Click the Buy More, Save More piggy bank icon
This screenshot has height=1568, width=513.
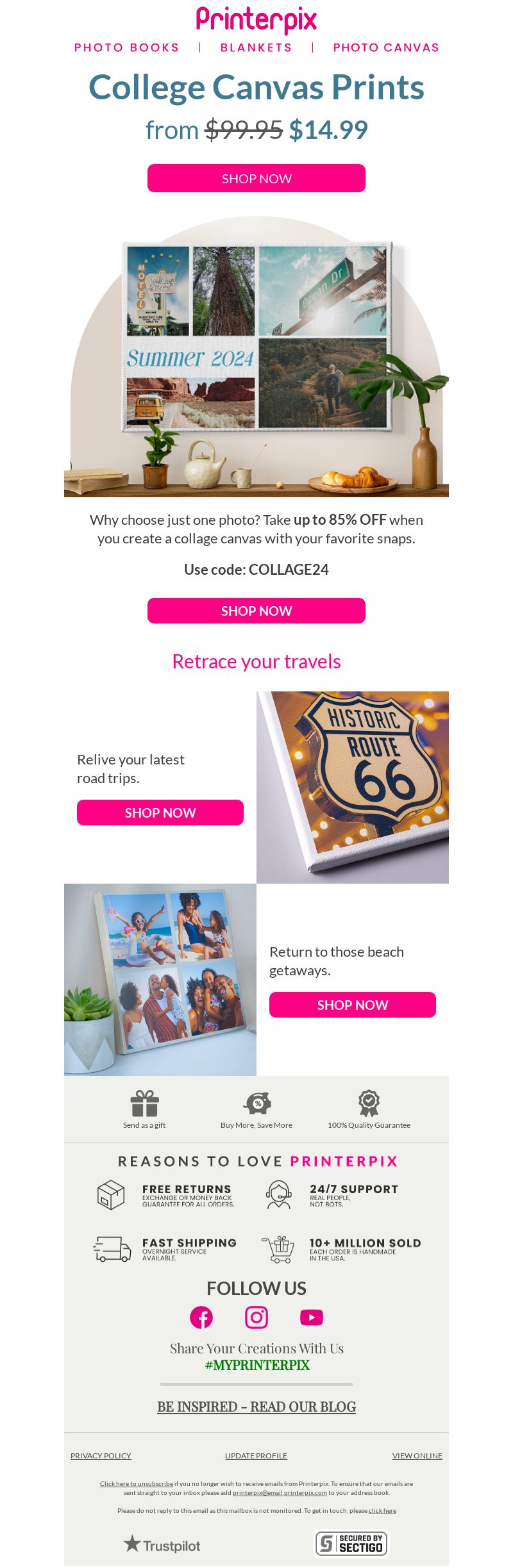257,1103
